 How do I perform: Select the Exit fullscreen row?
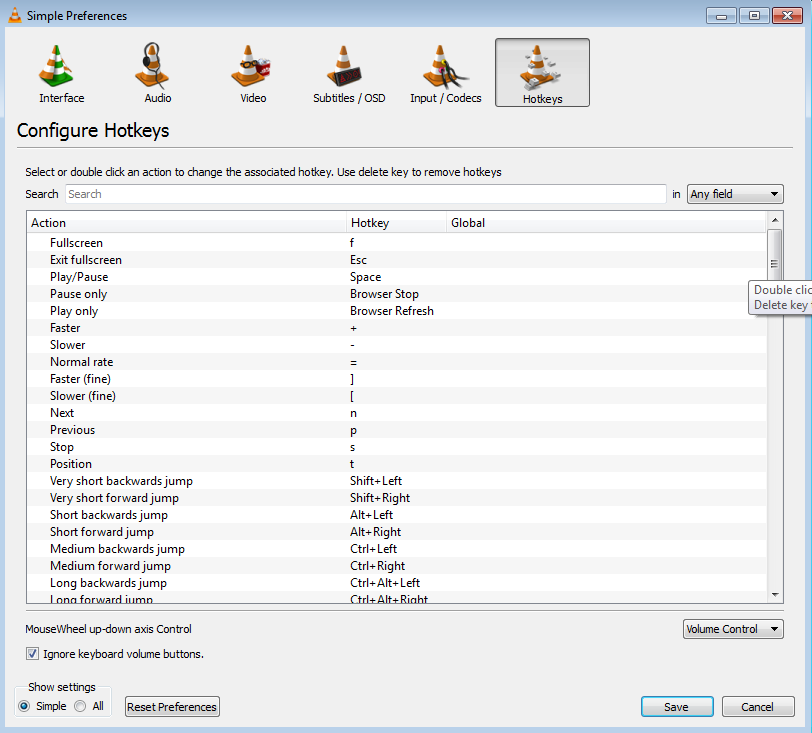pos(397,260)
